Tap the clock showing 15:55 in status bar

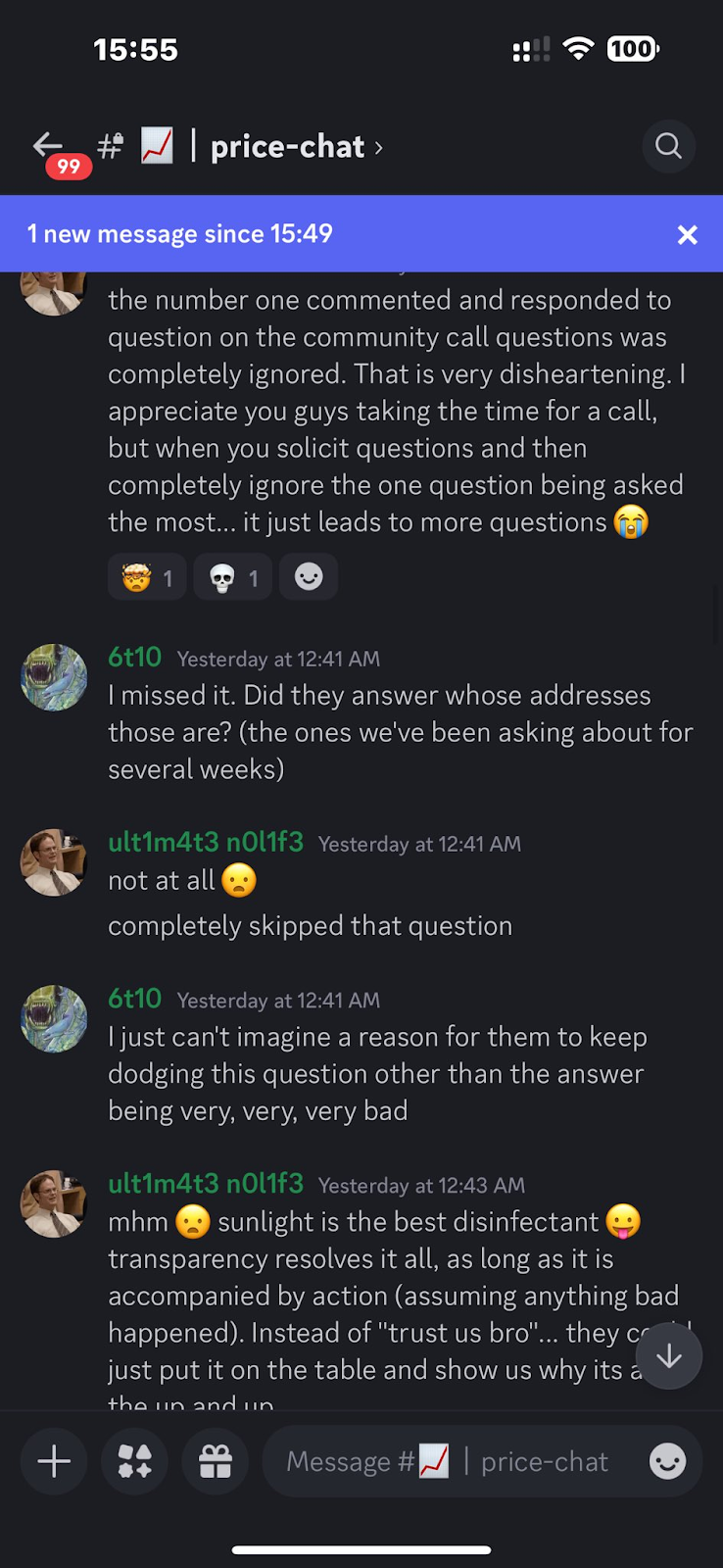pyautogui.click(x=136, y=49)
